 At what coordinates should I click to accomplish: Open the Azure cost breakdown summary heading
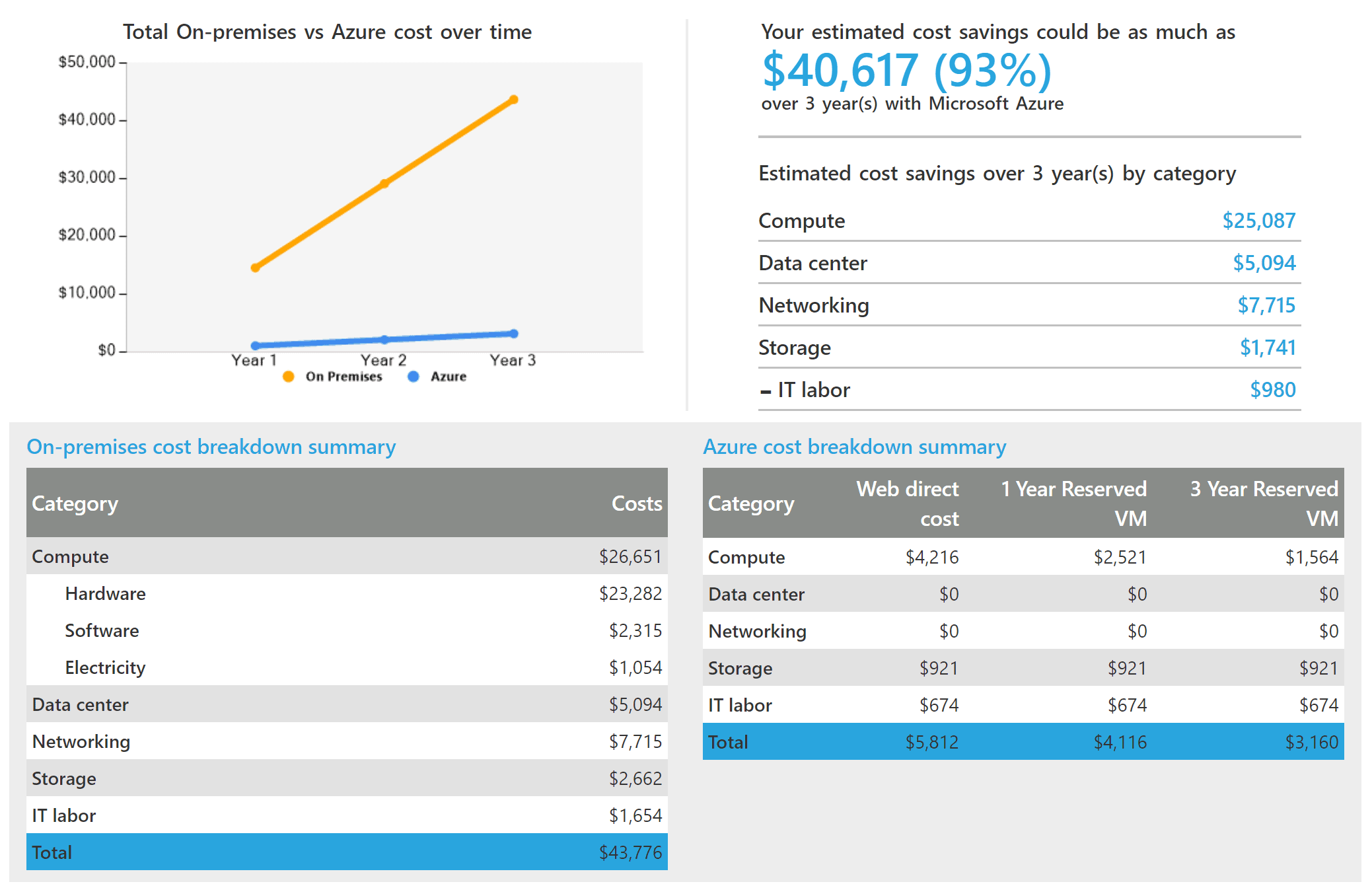[854, 447]
